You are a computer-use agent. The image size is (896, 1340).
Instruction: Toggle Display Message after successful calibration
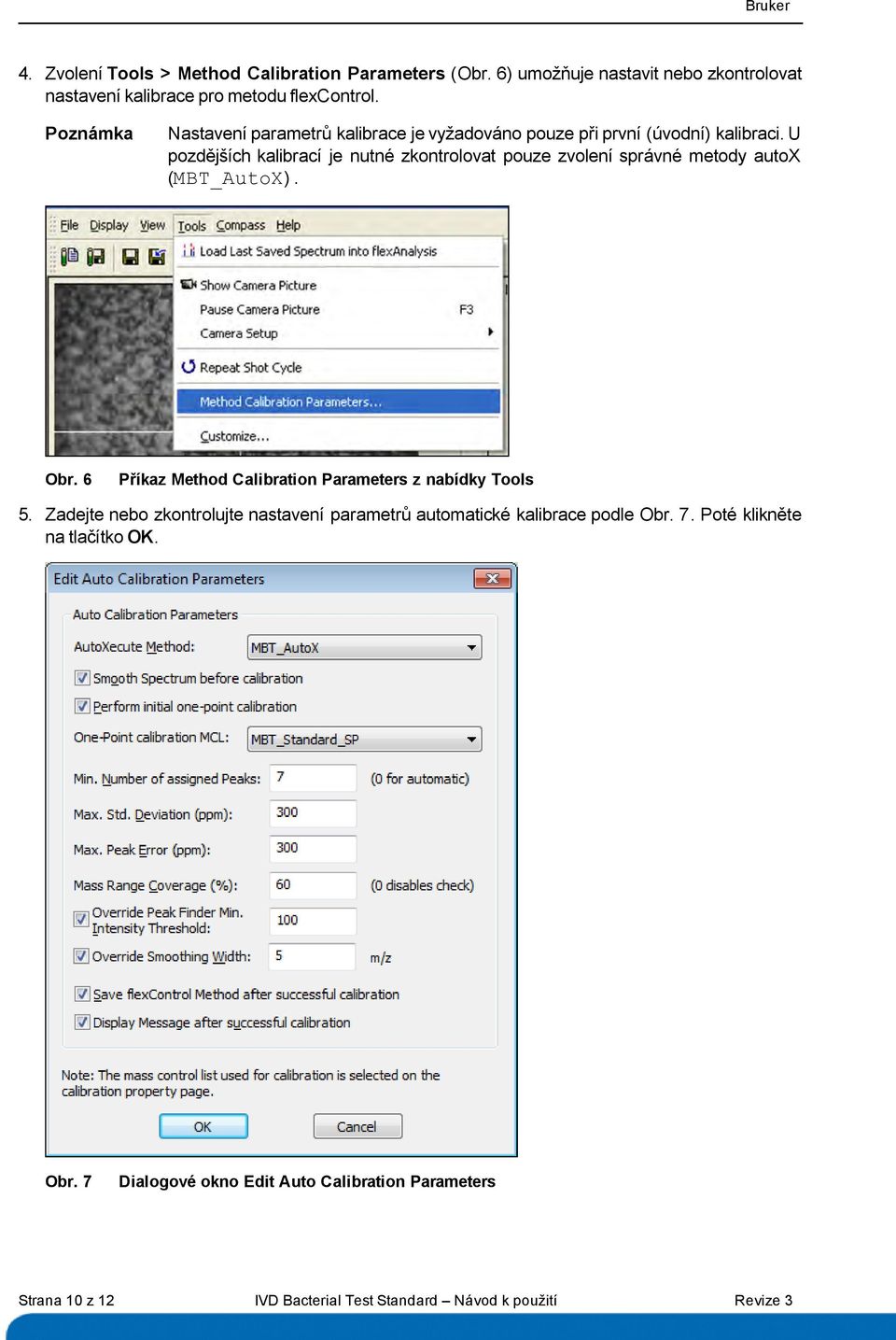82,1022
